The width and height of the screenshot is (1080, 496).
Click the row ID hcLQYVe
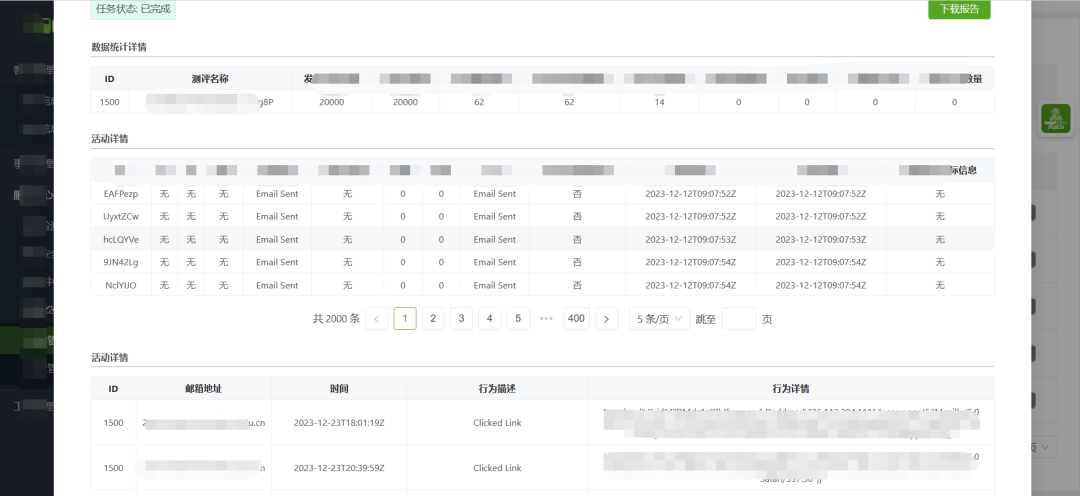click(x=121, y=240)
